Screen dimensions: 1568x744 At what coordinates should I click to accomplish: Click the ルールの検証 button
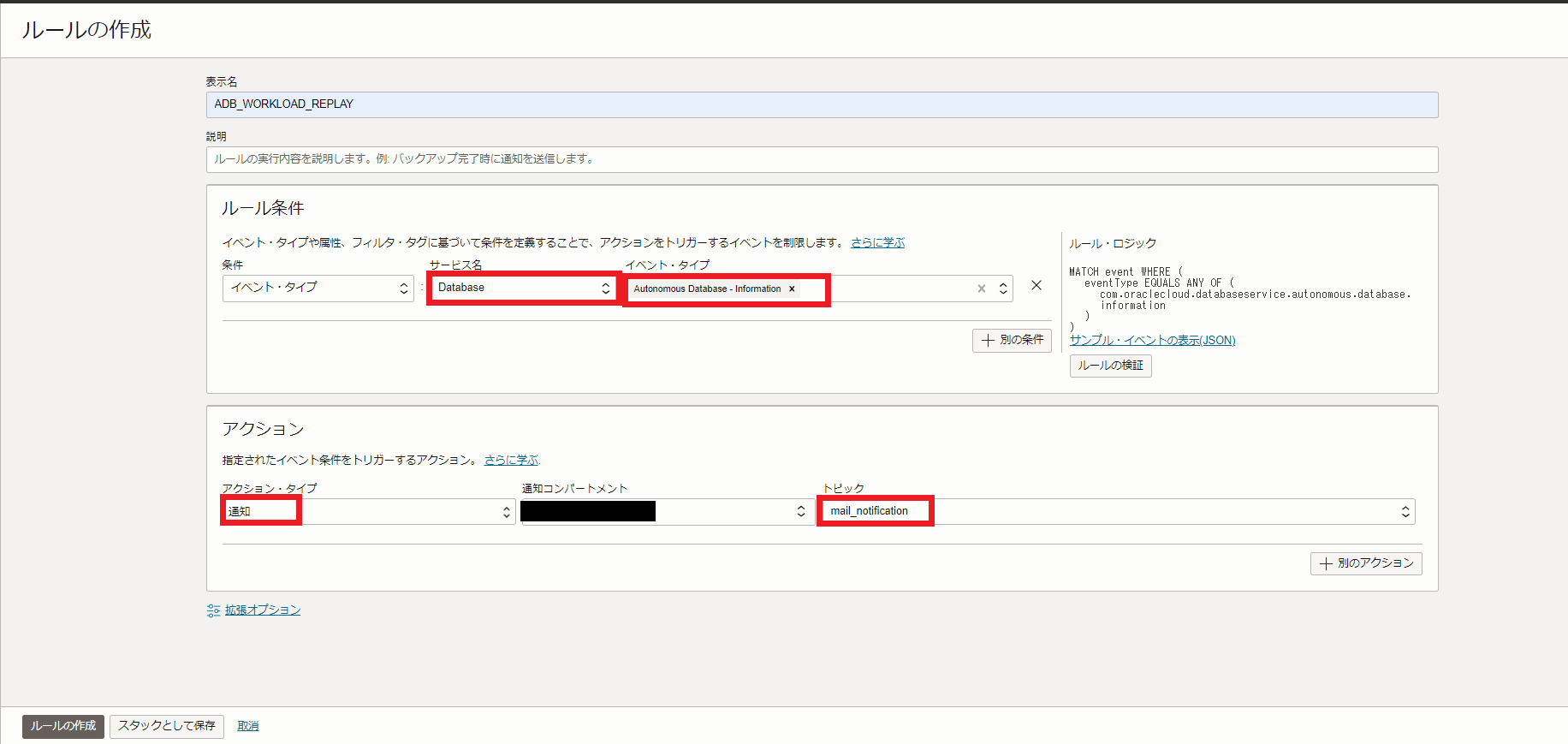coord(1110,366)
